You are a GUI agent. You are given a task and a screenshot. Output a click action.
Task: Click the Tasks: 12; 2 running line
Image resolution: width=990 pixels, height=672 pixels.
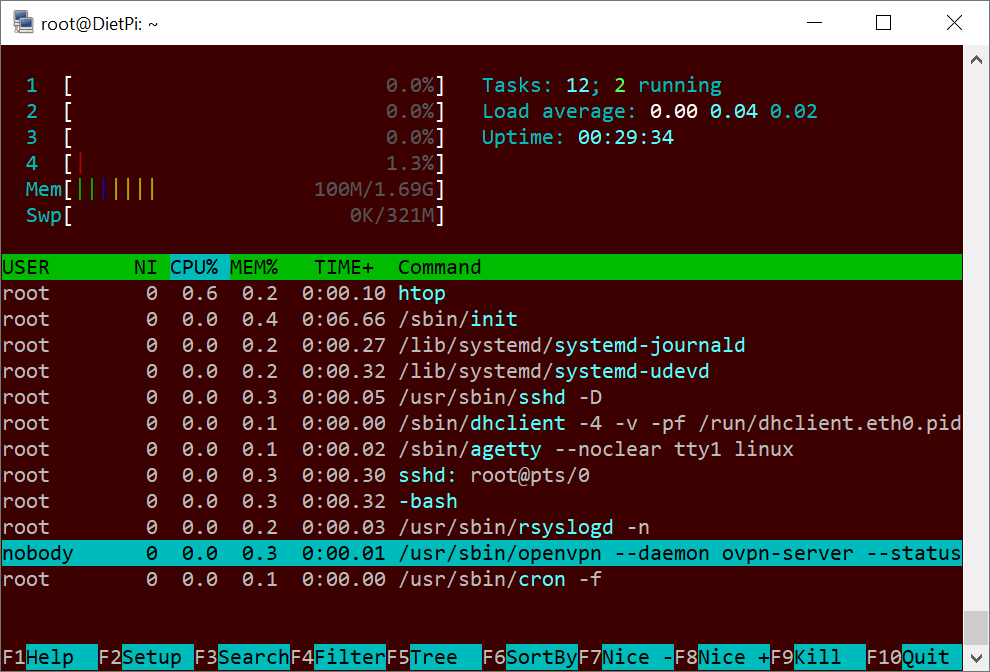602,85
